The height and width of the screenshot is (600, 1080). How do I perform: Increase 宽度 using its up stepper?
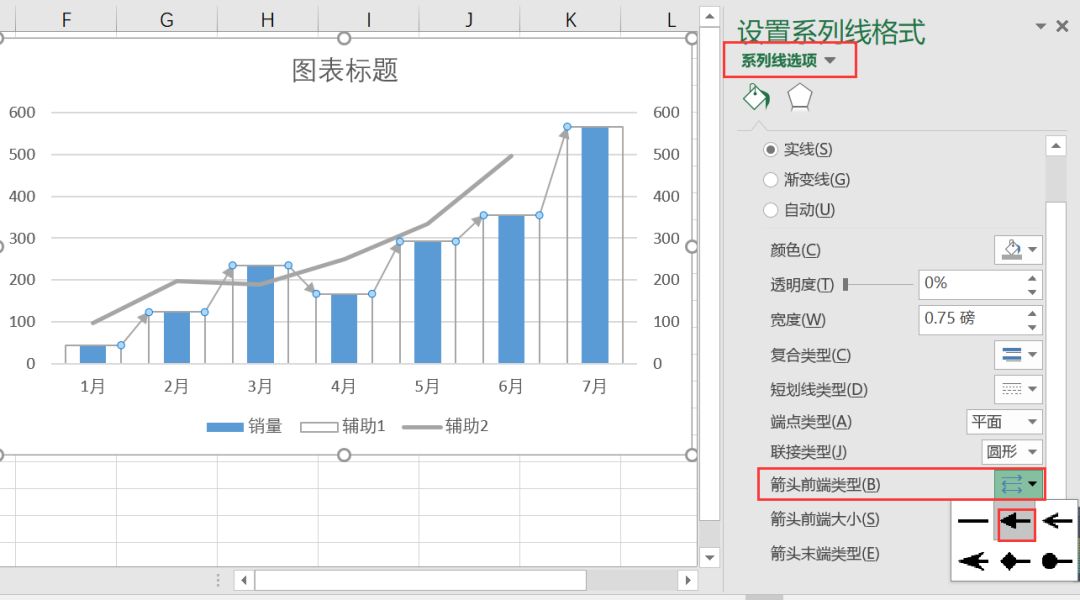1033,313
